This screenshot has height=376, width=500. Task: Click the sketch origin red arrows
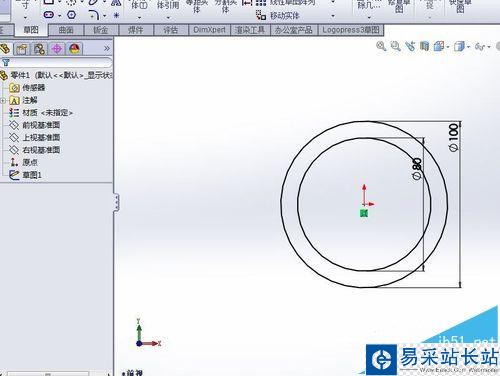[x=367, y=196]
